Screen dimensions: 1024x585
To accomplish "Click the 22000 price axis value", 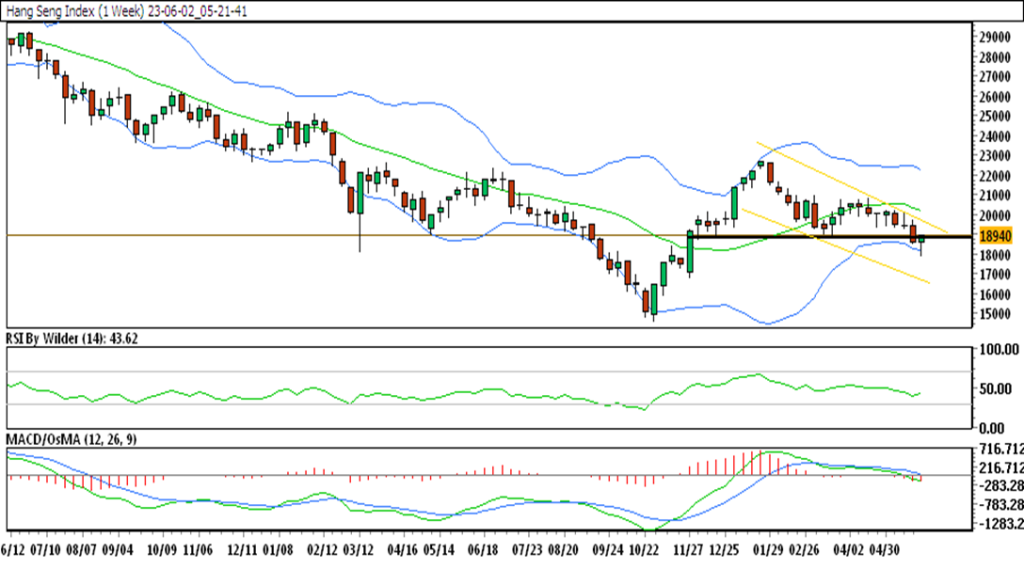I will 995,176.
